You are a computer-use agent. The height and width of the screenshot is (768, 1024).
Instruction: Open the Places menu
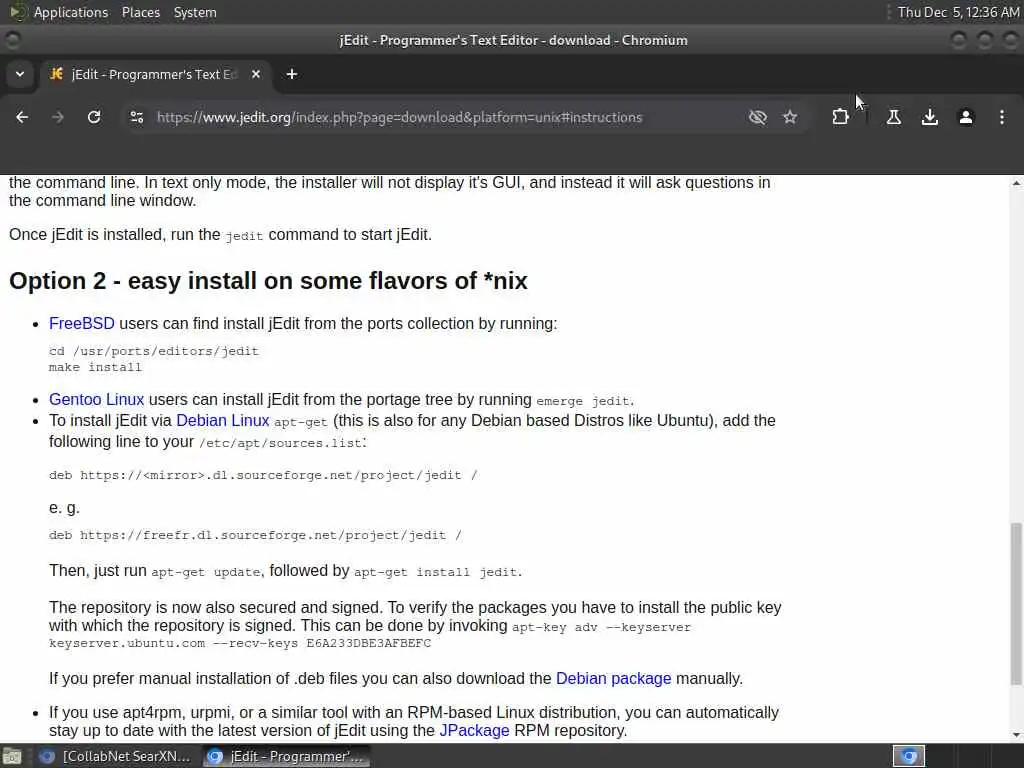click(140, 12)
